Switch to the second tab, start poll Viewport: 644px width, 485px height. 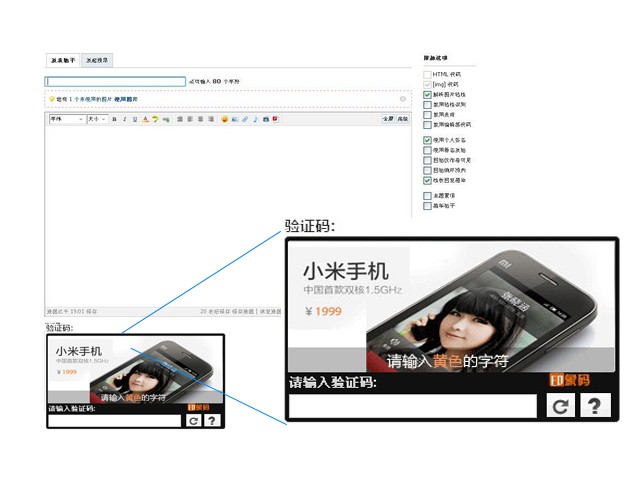click(x=97, y=60)
